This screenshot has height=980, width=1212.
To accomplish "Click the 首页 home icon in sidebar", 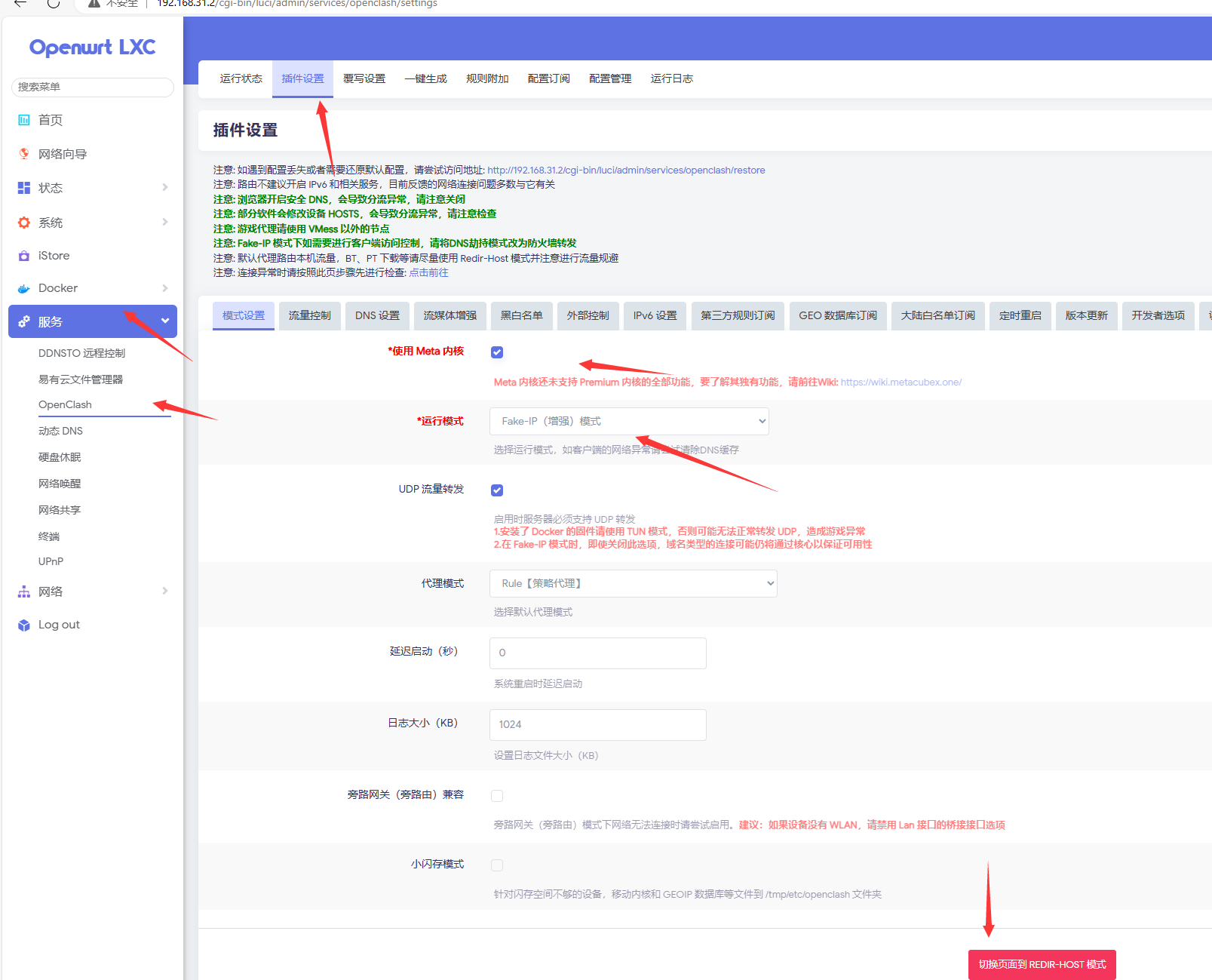I will [x=24, y=120].
